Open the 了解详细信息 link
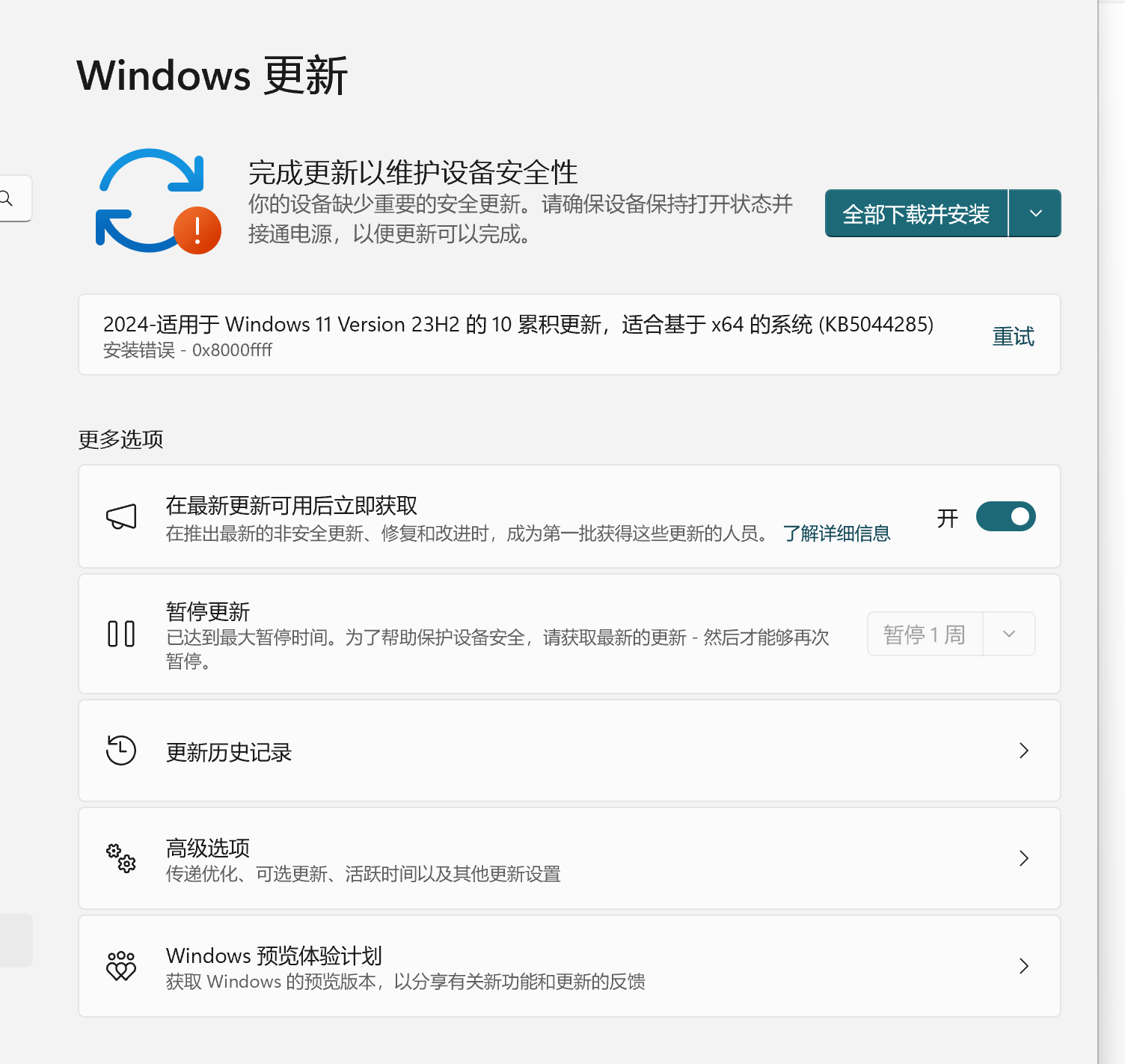The image size is (1125, 1064). click(836, 533)
